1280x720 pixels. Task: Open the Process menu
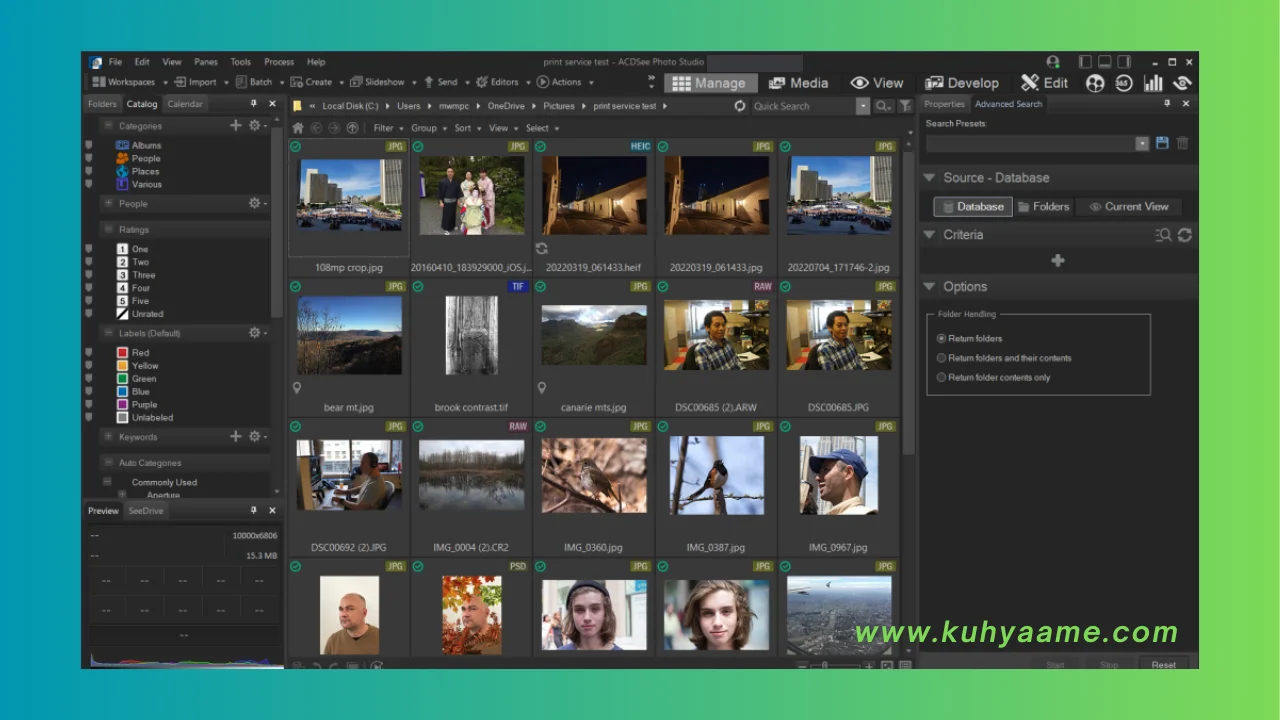tap(279, 62)
